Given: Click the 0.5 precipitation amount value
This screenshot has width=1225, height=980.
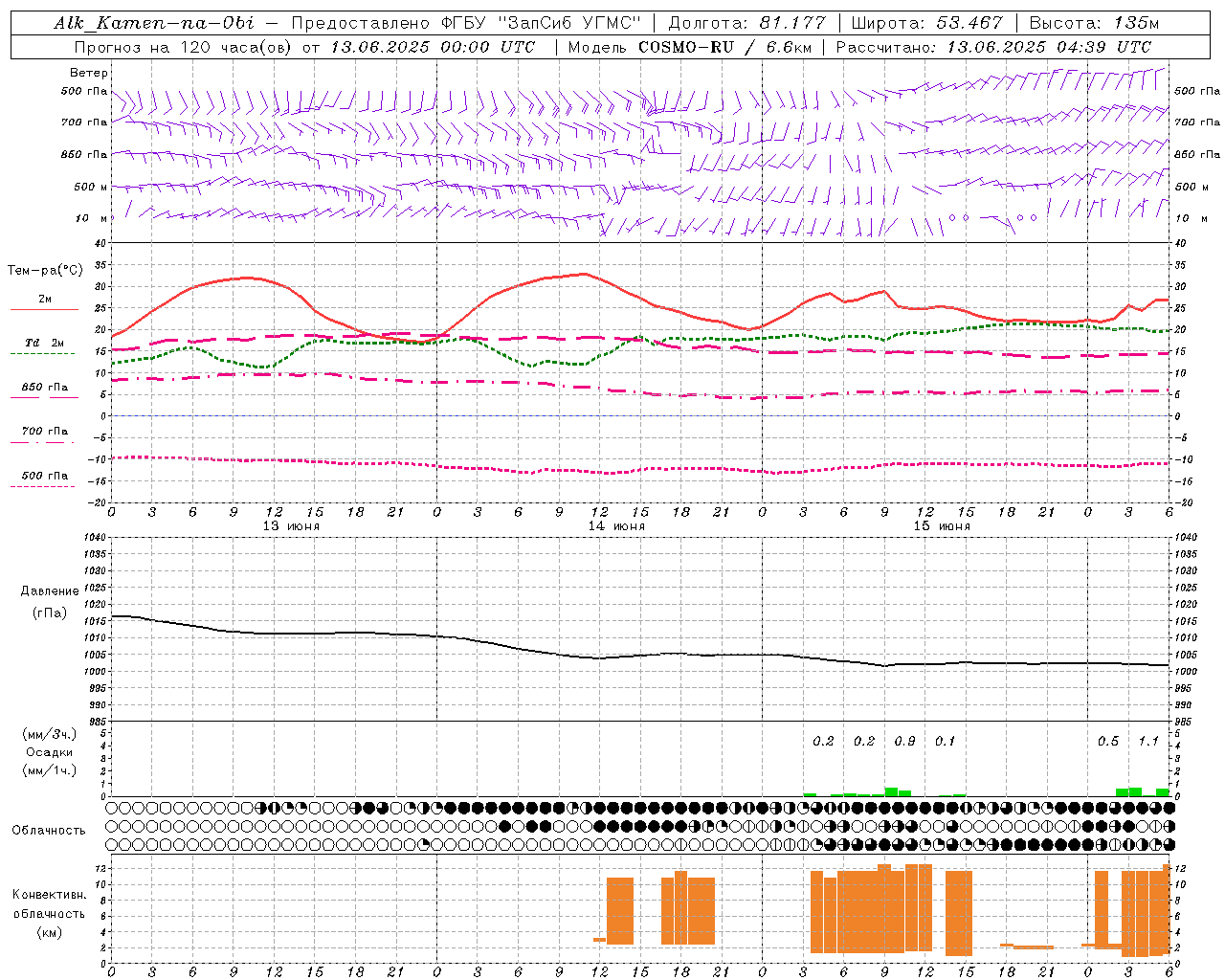Looking at the screenshot, I should pyautogui.click(x=1108, y=742).
